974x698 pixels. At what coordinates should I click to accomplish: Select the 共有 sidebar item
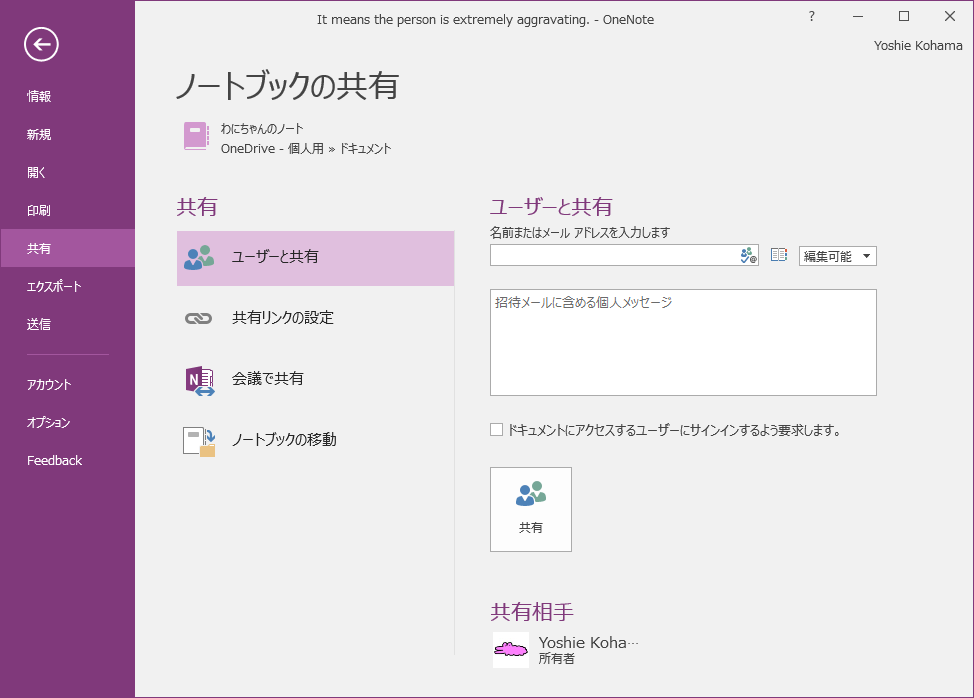tap(68, 248)
